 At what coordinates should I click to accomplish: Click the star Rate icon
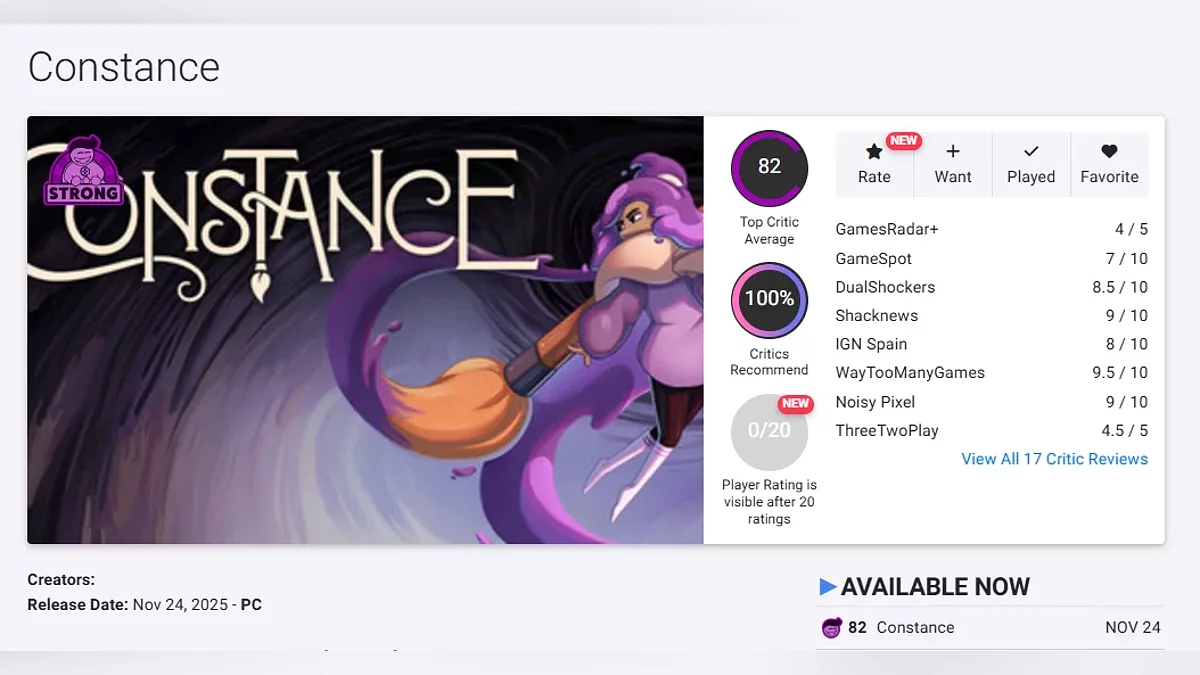click(x=874, y=152)
